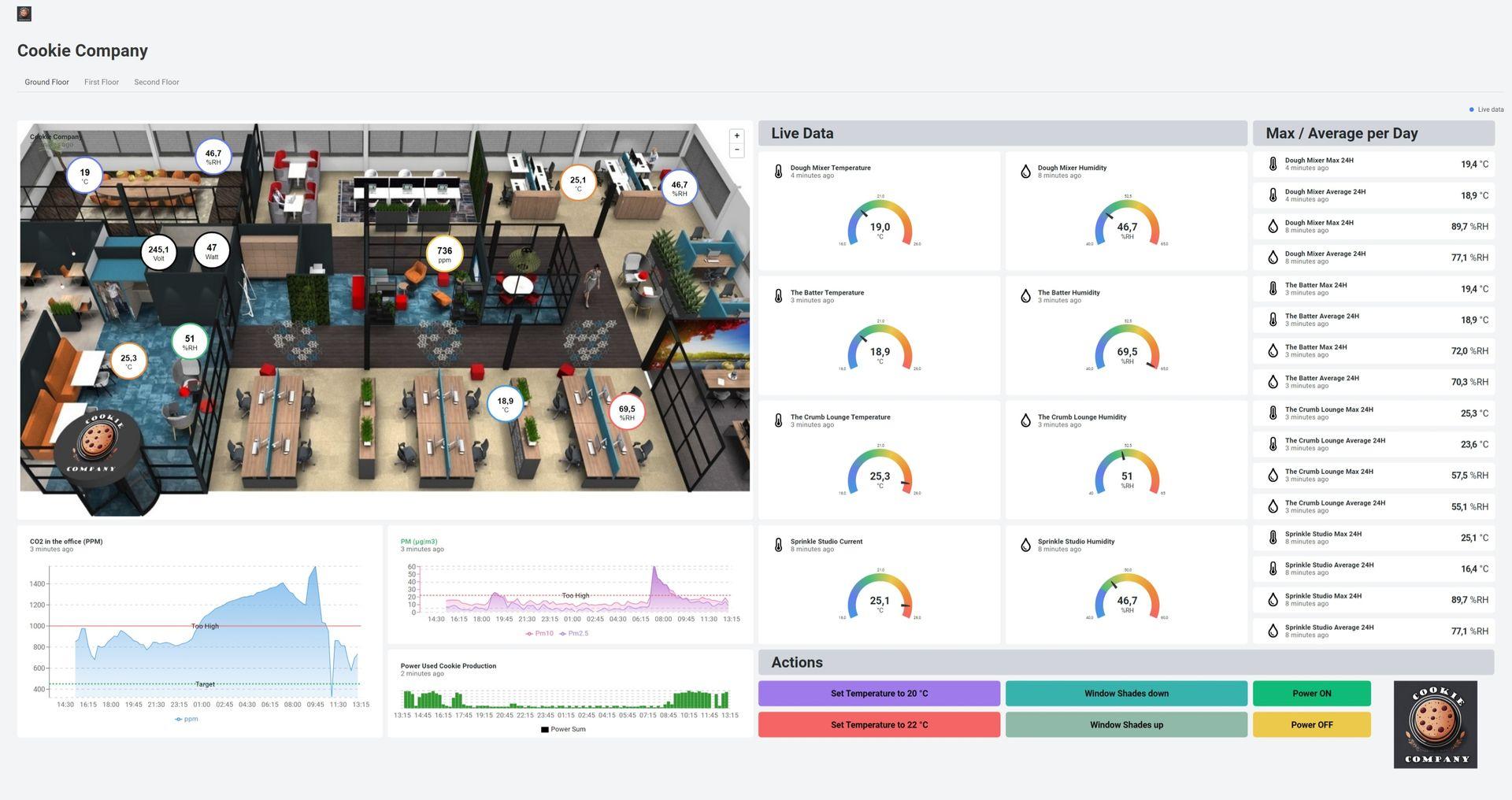This screenshot has width=1512, height=800.
Task: Click the 18,9 °C sensor marker
Action: [x=505, y=404]
